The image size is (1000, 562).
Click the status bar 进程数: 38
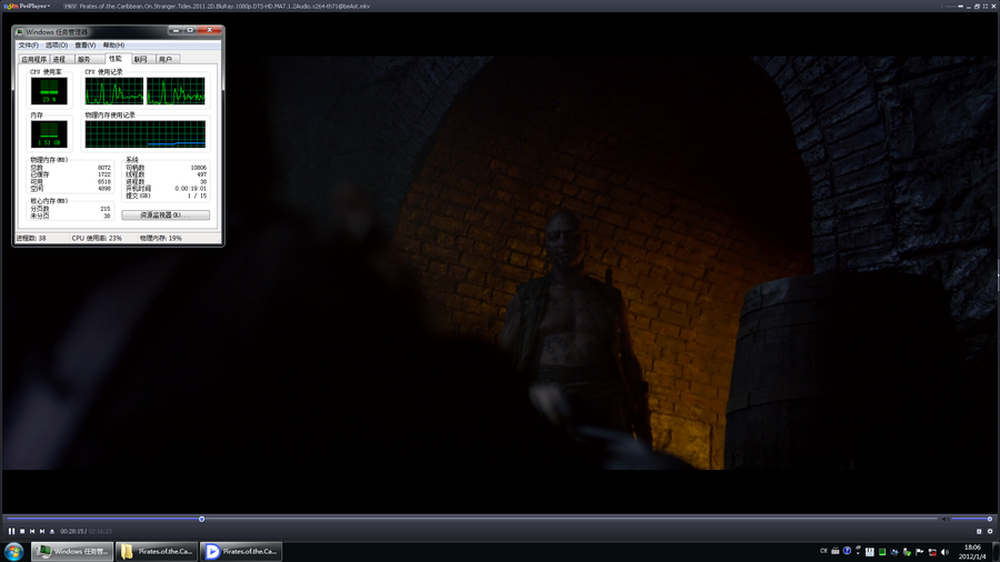[x=31, y=238]
